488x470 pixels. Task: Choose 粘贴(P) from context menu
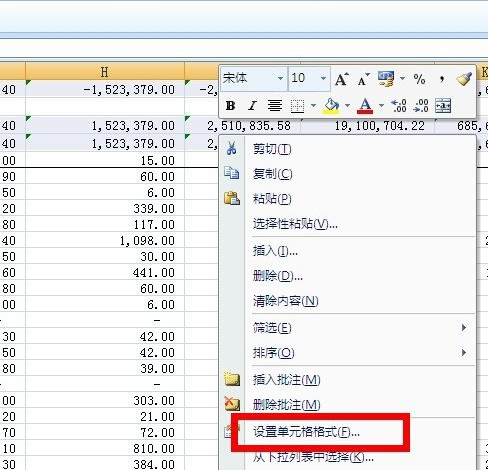347,199
